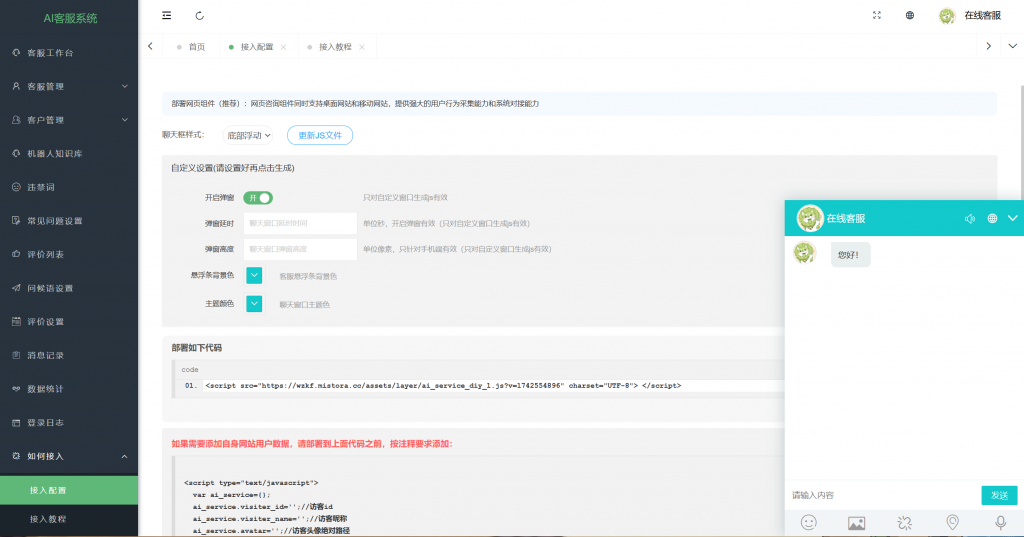The height and width of the screenshot is (537, 1024).
Task: Click the chat widget header avatar
Action: click(x=810, y=218)
